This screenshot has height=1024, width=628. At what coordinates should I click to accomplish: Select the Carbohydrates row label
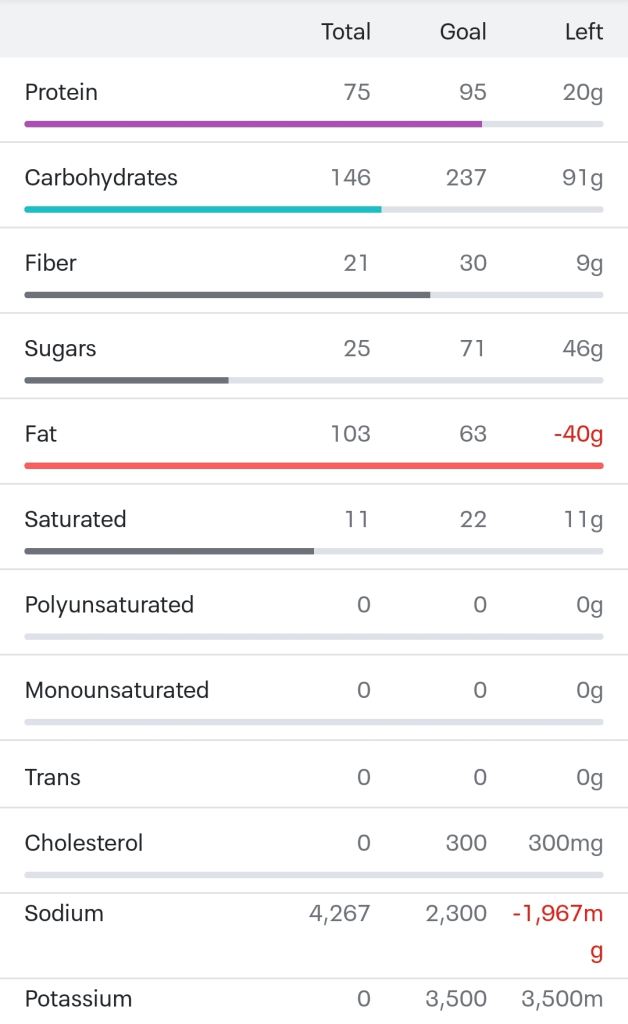point(101,178)
